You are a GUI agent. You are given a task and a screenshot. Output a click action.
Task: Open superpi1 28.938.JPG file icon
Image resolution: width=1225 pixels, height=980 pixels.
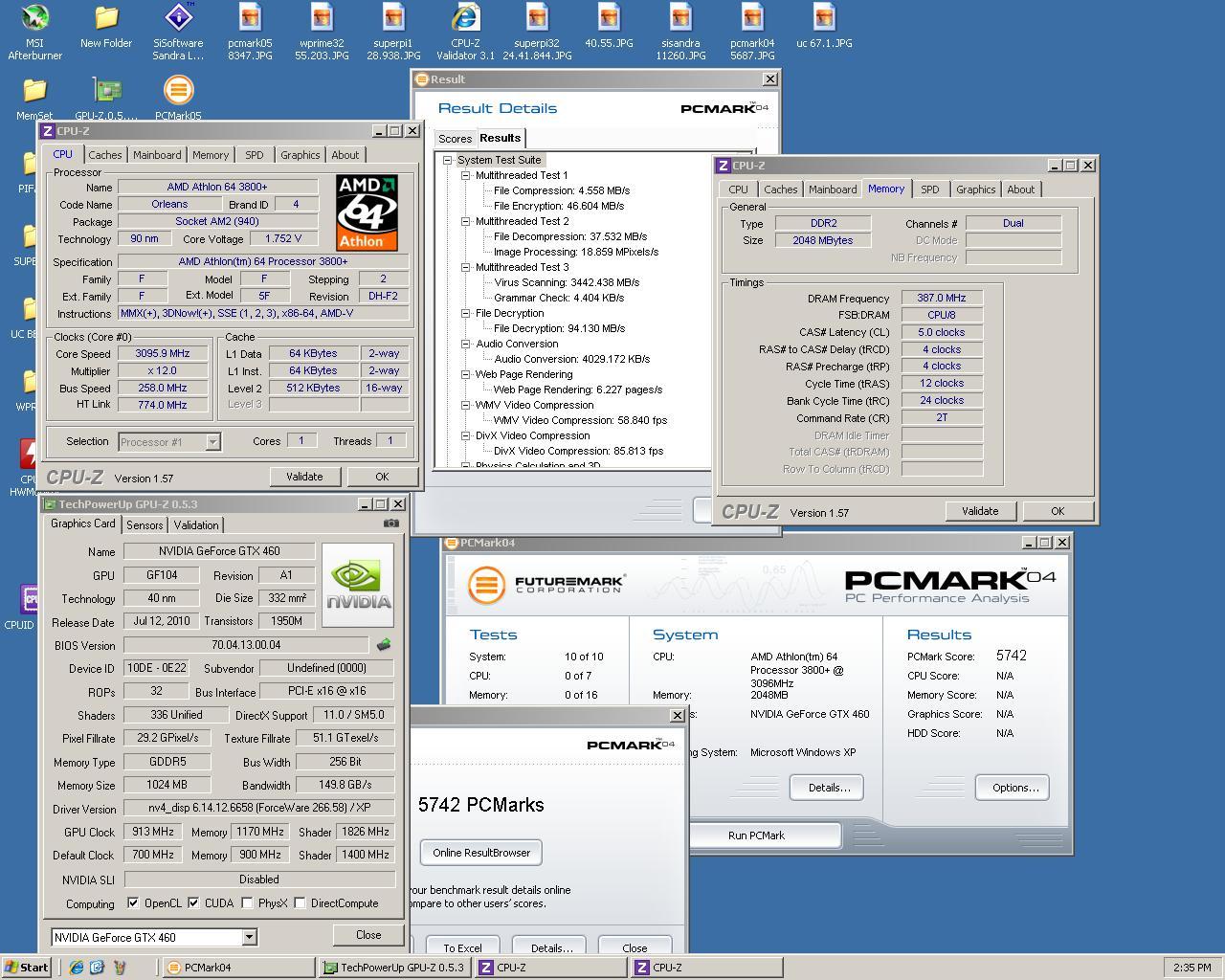click(x=393, y=32)
